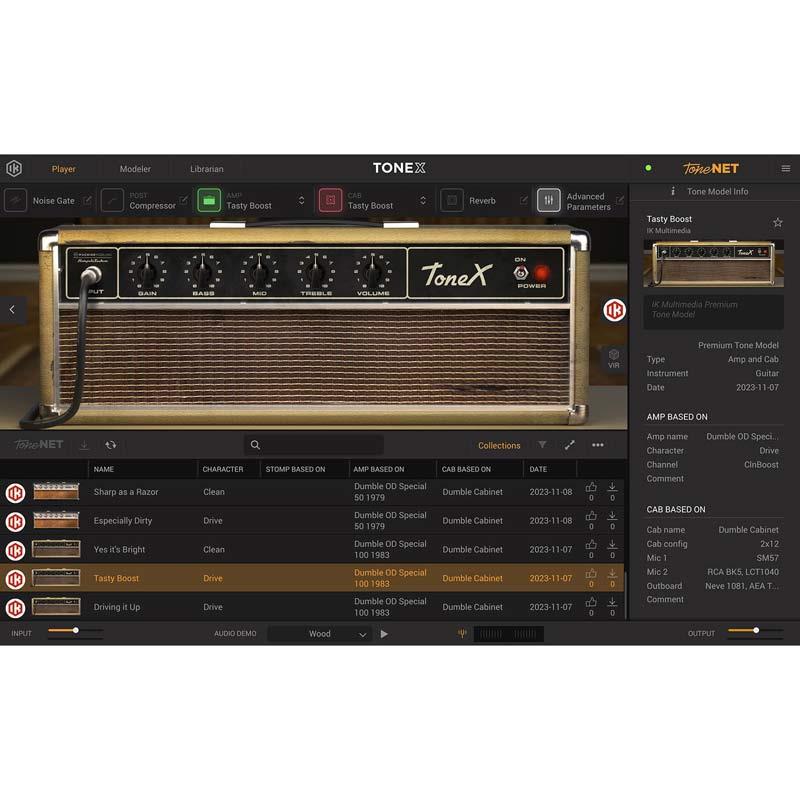This screenshot has width=800, height=800.
Task: Click the green AMP Tasty Boost icon
Action: click(209, 200)
